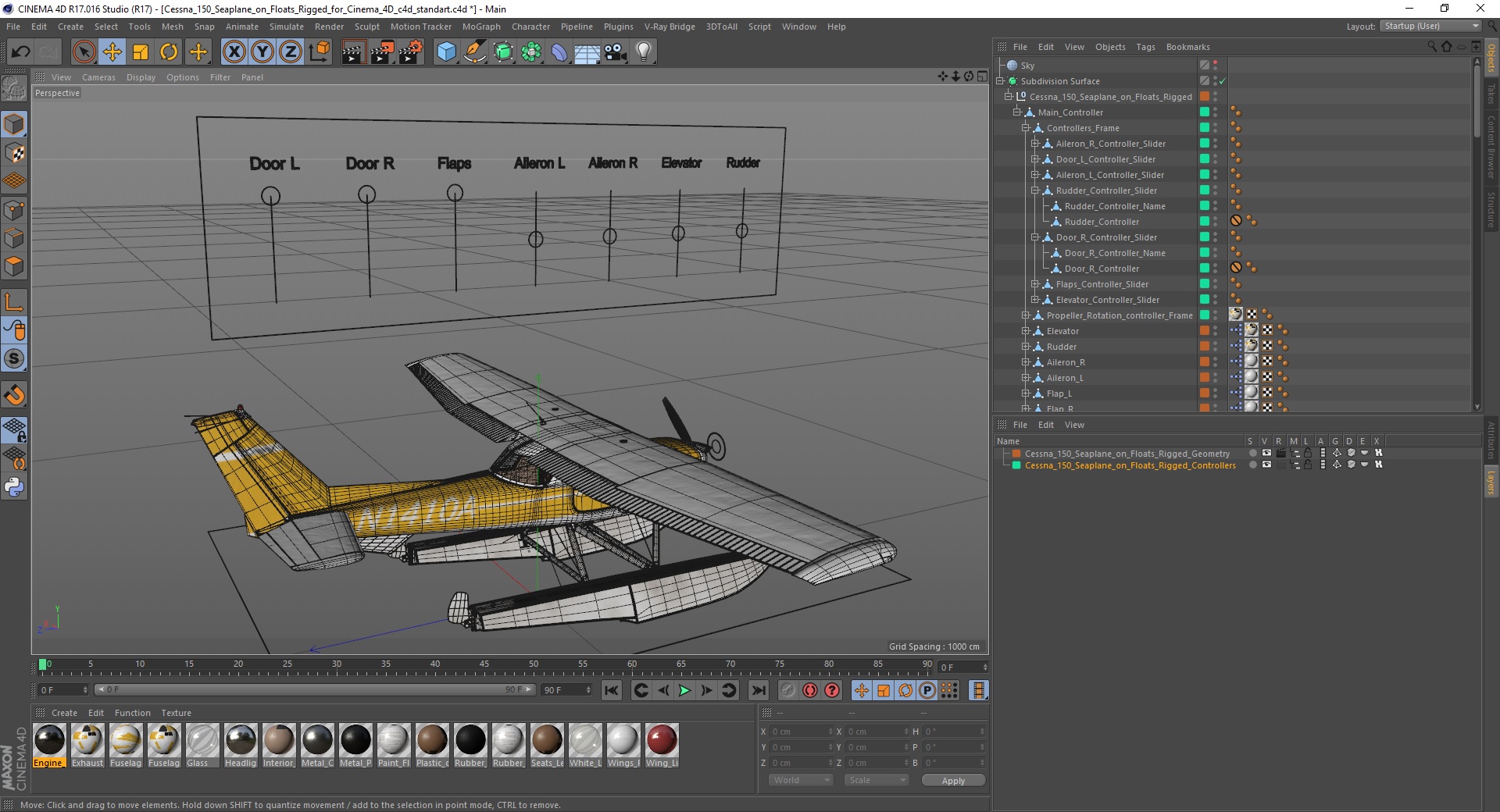The image size is (1500, 812).
Task: Toggle parameter keyframe recording (P)
Action: (927, 690)
